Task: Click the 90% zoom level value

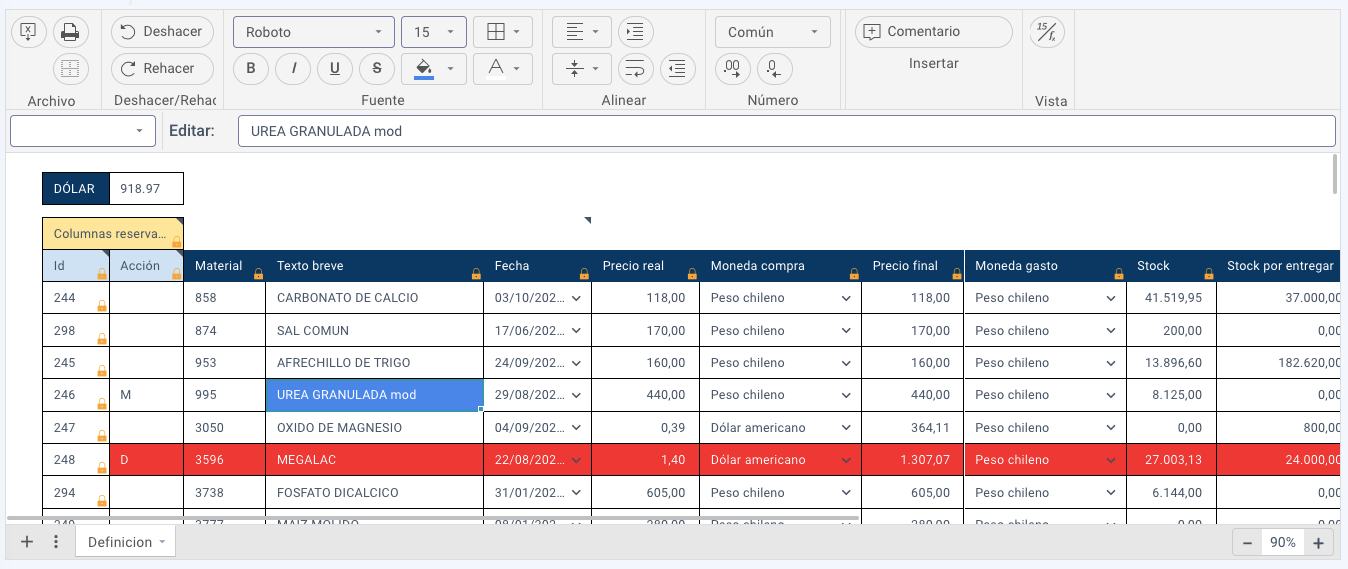Action: coord(1283,543)
